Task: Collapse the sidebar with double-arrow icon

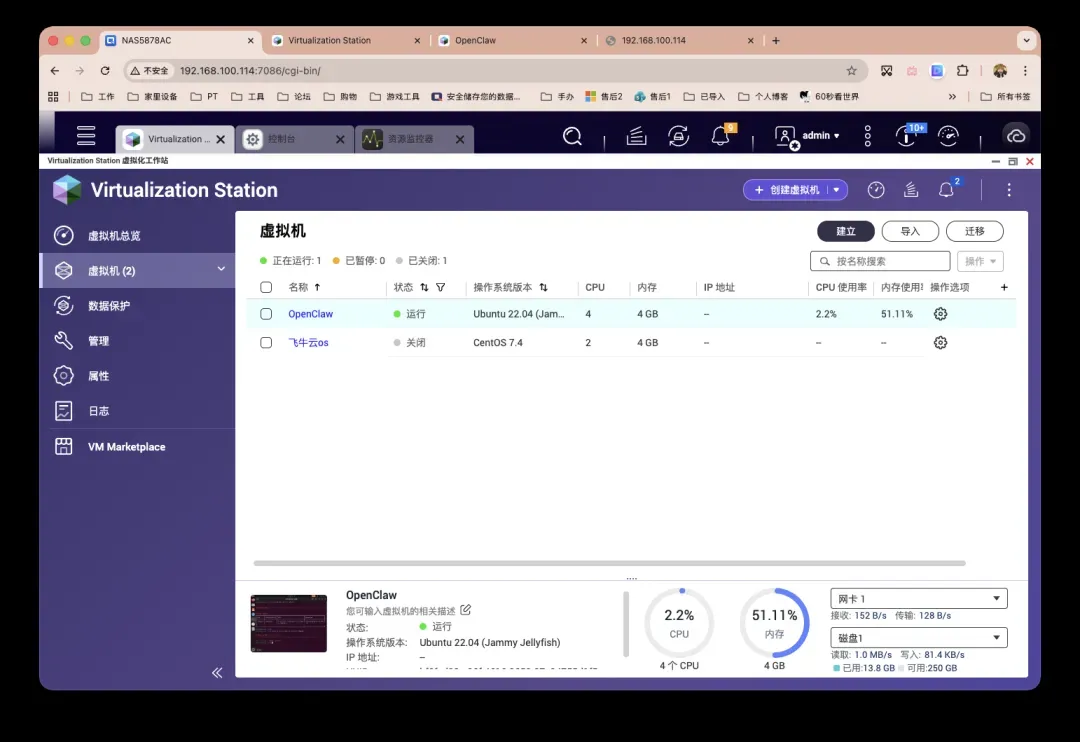Action: [217, 673]
